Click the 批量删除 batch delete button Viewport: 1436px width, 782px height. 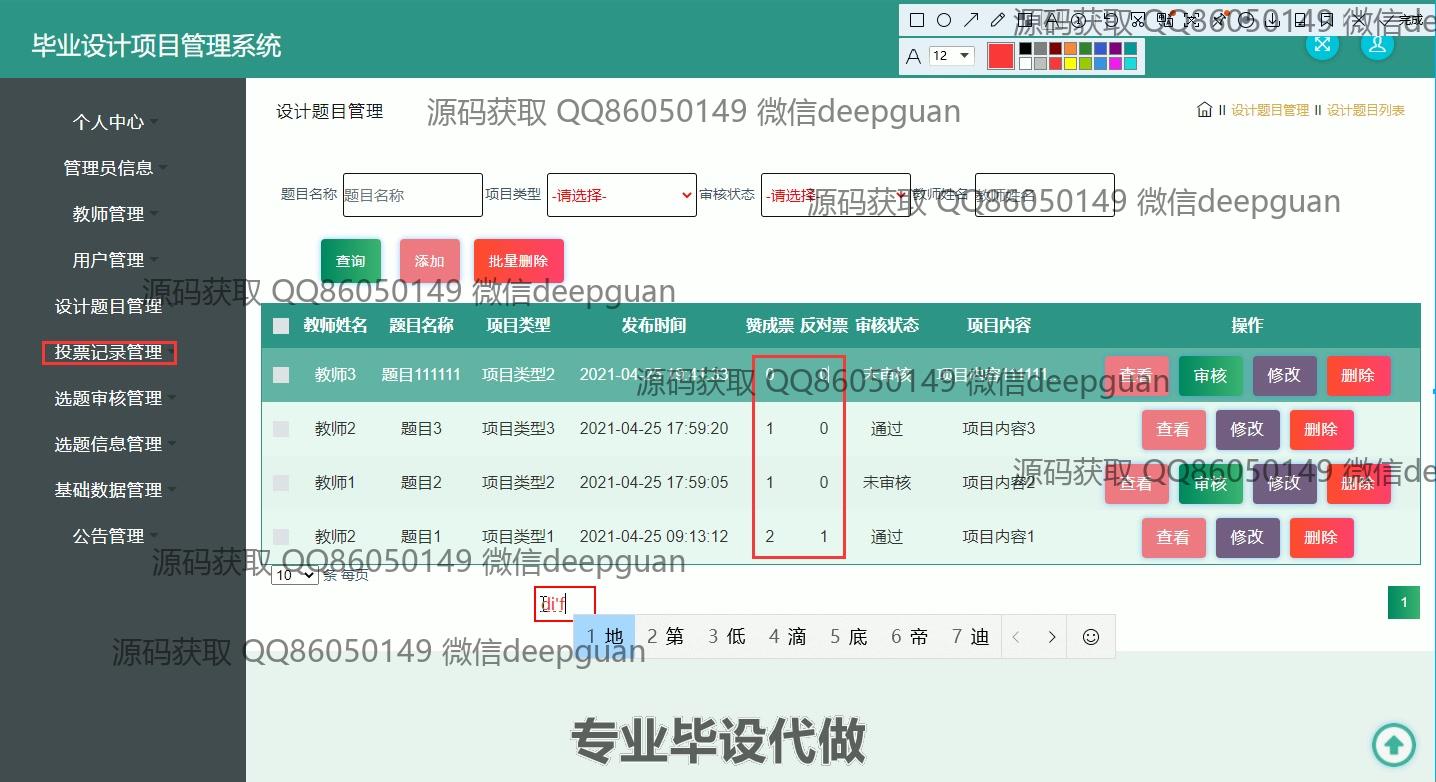518,261
